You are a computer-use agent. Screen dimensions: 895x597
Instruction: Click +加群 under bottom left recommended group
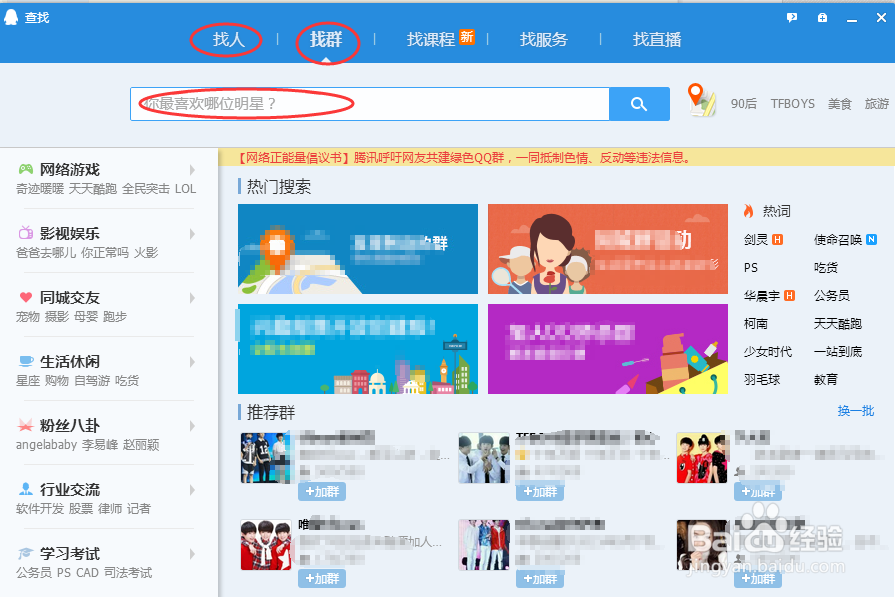(322, 579)
